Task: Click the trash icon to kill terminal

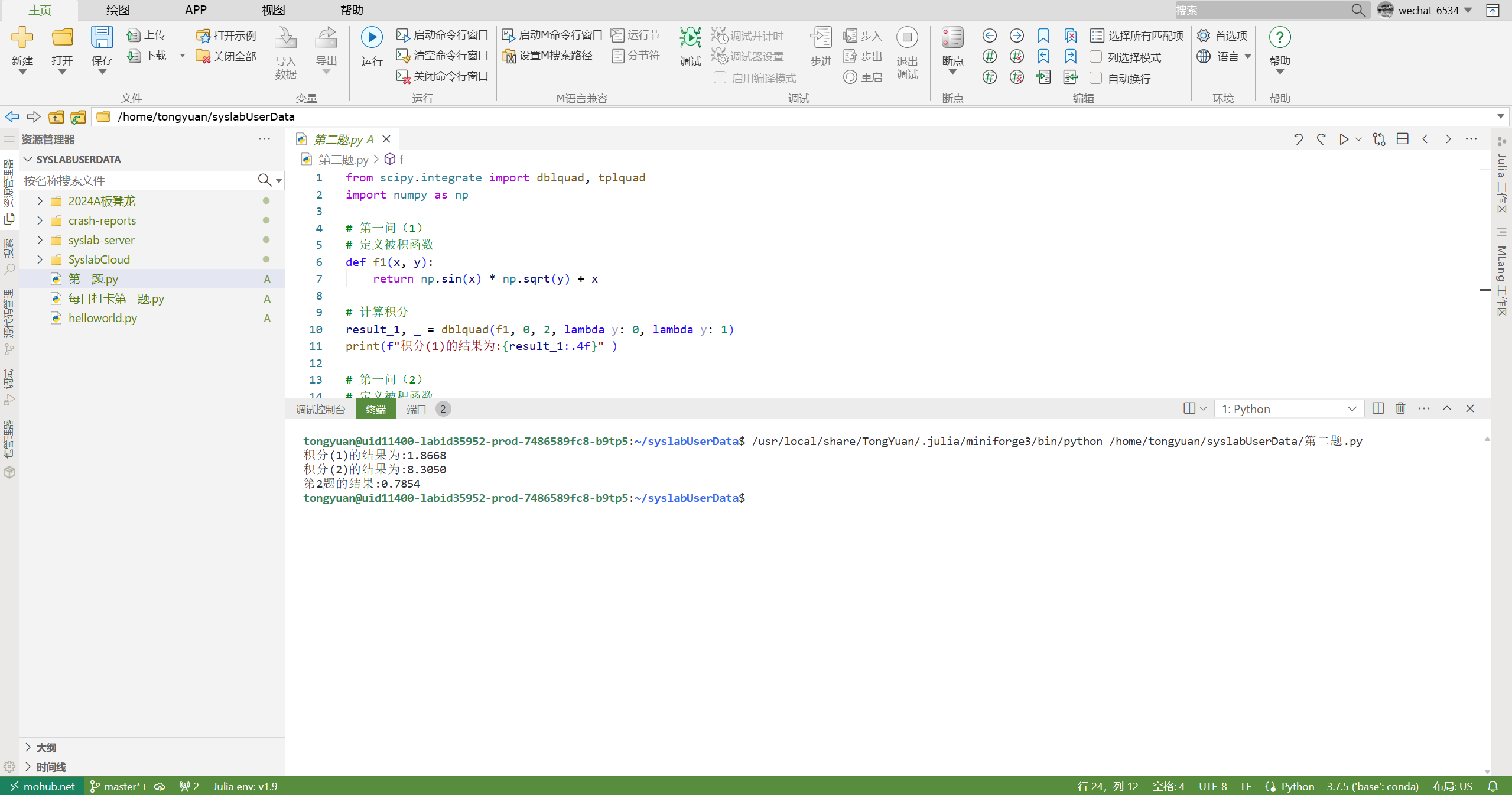Action: [x=1400, y=408]
